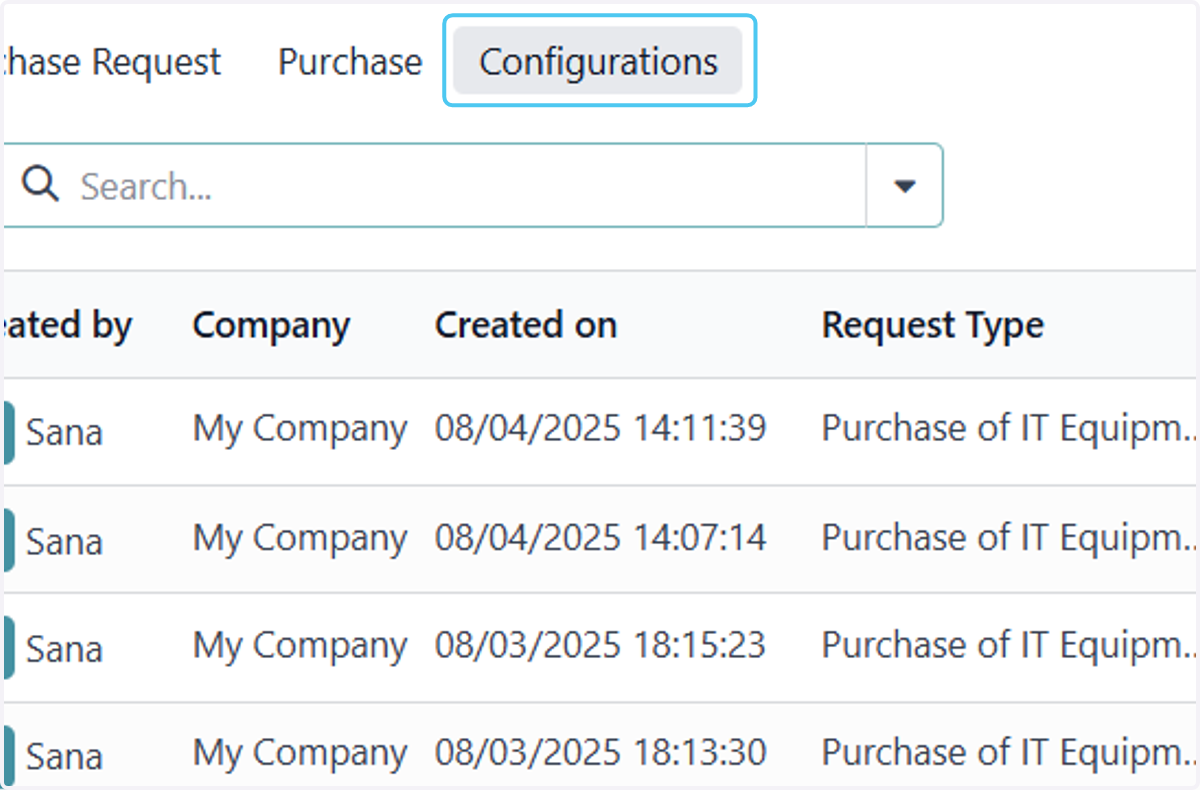Select Sana in the 14:11:39 row
The height and width of the screenshot is (790, 1200).
click(x=64, y=433)
